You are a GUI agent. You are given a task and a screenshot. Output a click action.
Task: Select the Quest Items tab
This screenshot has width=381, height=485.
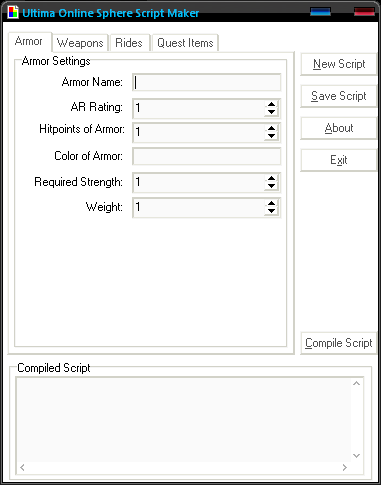click(185, 43)
